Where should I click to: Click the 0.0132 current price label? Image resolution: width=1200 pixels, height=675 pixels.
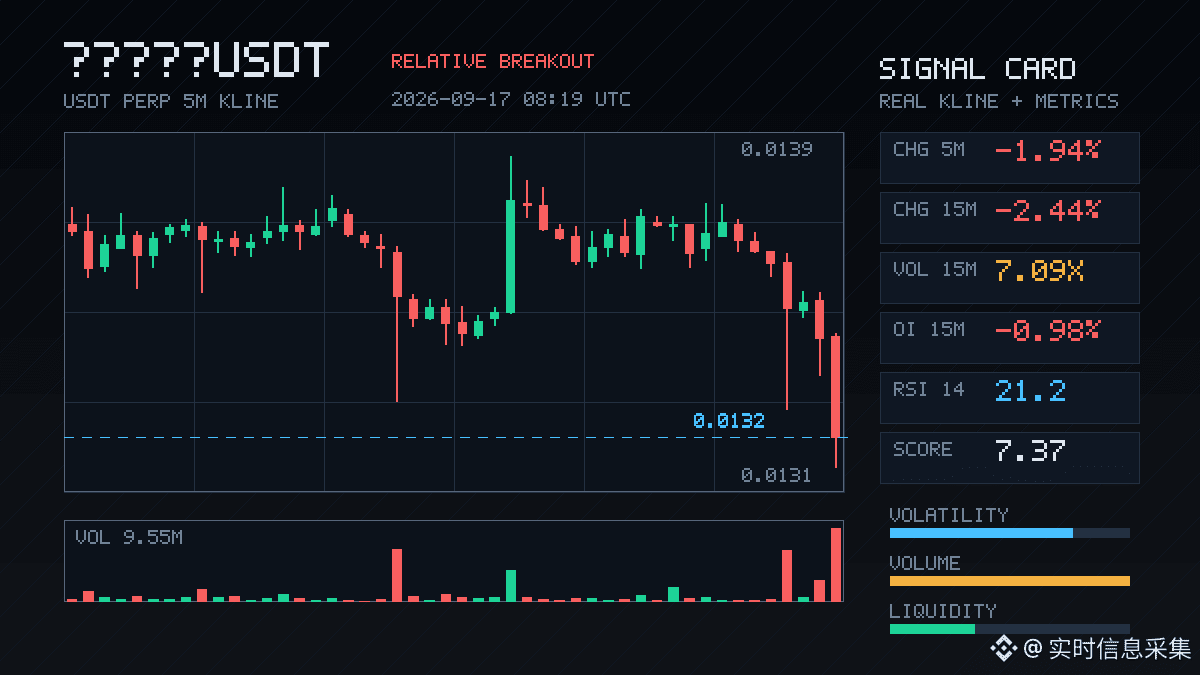pos(728,421)
